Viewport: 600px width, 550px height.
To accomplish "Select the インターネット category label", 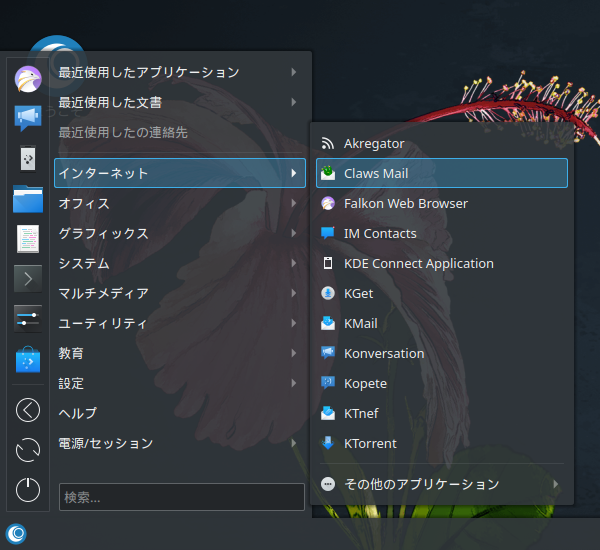I will point(103,173).
